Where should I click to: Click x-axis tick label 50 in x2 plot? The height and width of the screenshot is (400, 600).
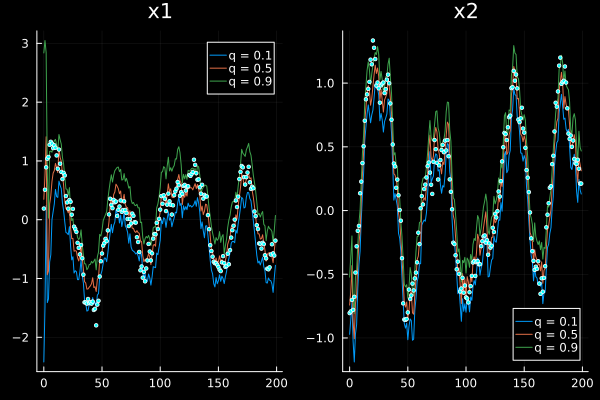click(407, 383)
